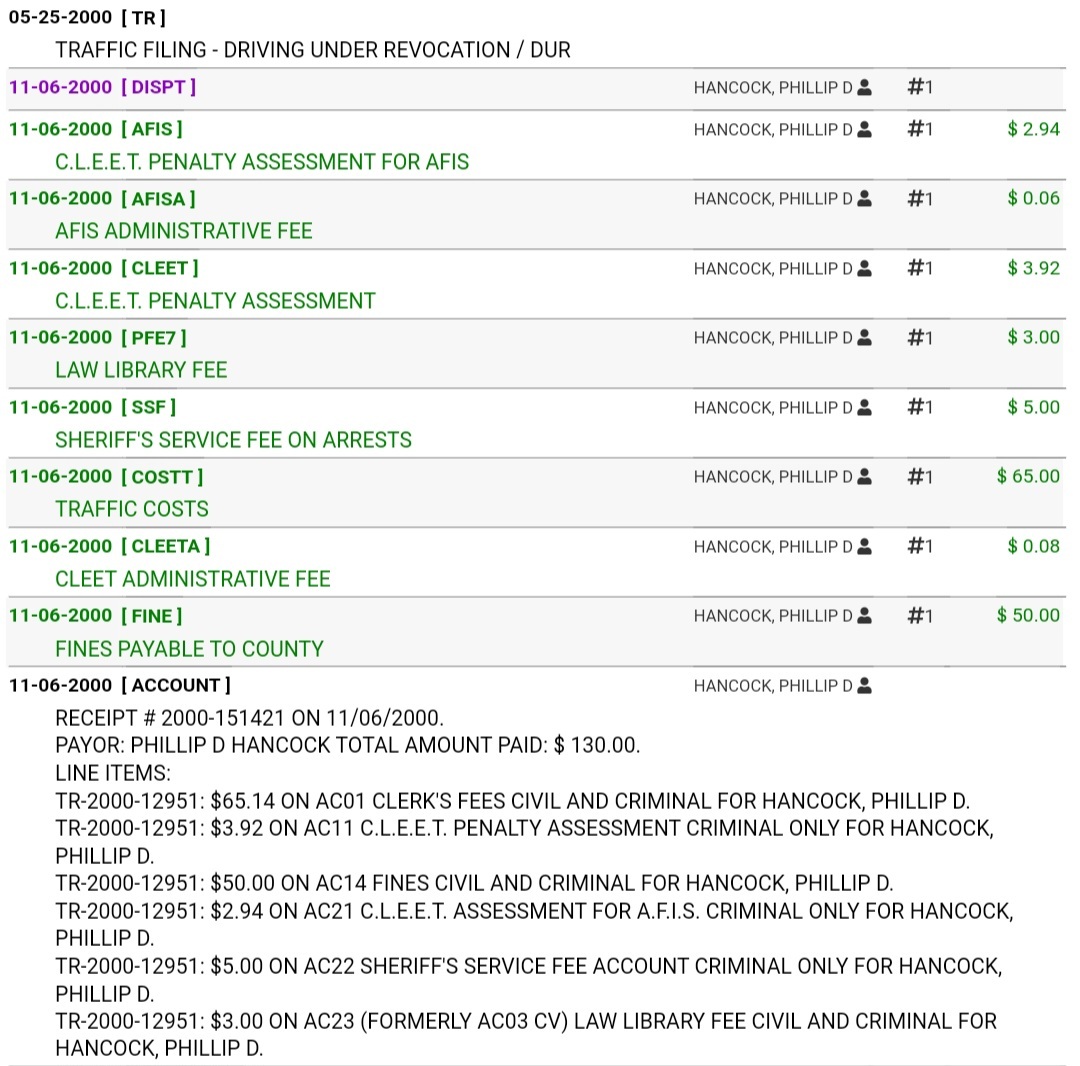Select the person icon in the AFISA row
Viewport: 1080px width, 1066px height.
pos(865,199)
